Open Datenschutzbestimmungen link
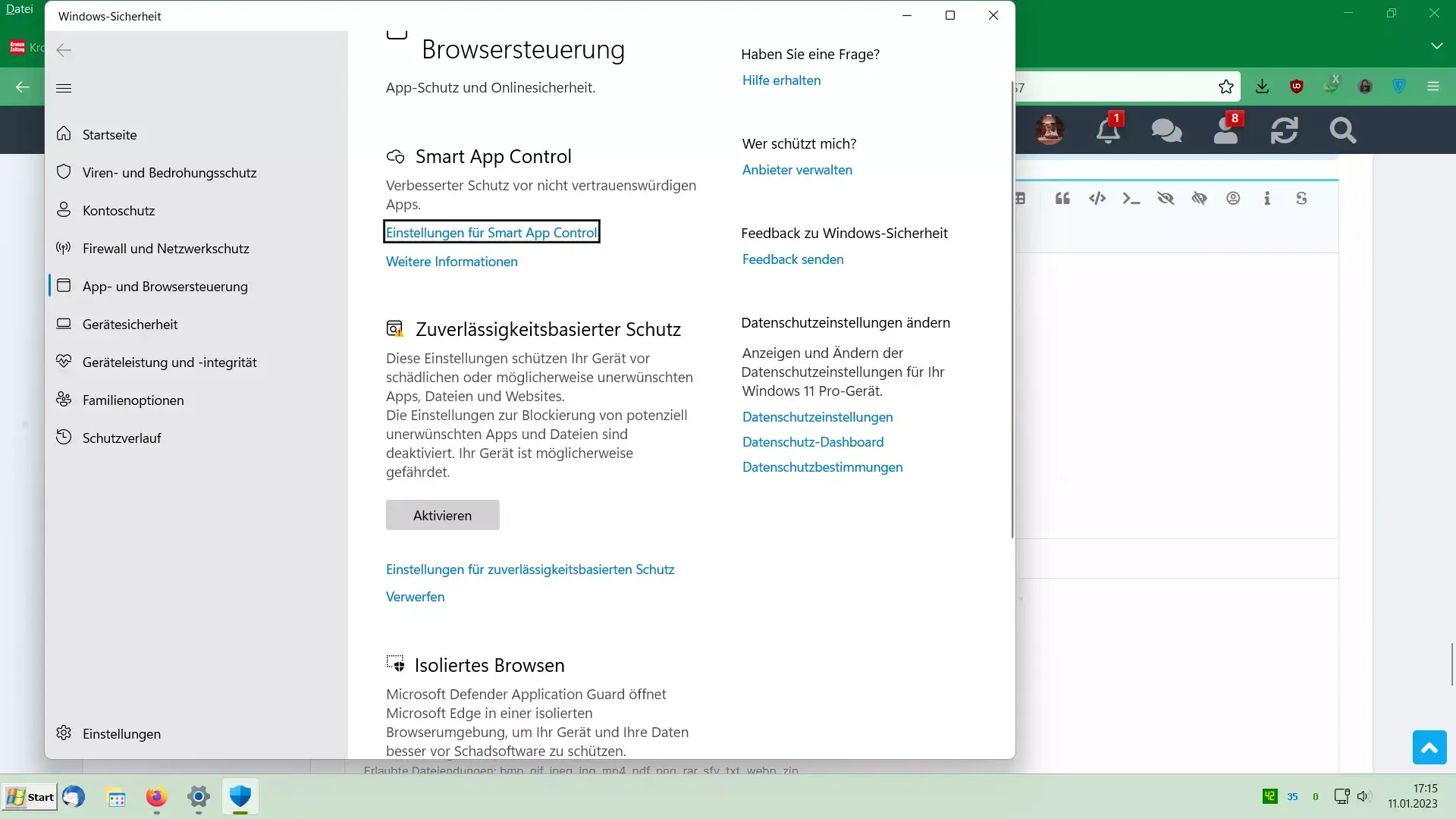 pos(822,466)
